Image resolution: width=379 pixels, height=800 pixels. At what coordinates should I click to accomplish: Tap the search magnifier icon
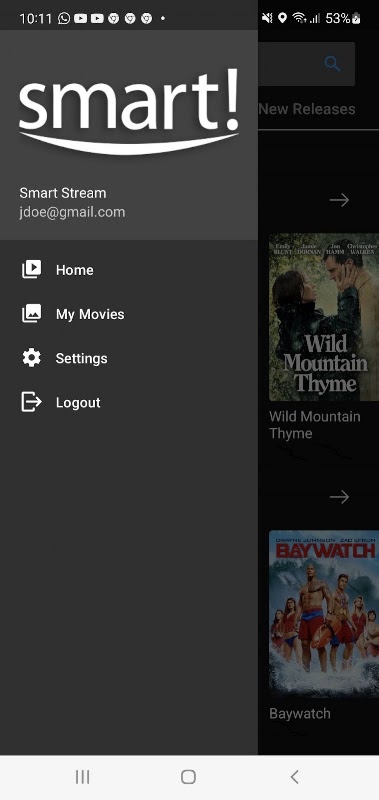(333, 64)
